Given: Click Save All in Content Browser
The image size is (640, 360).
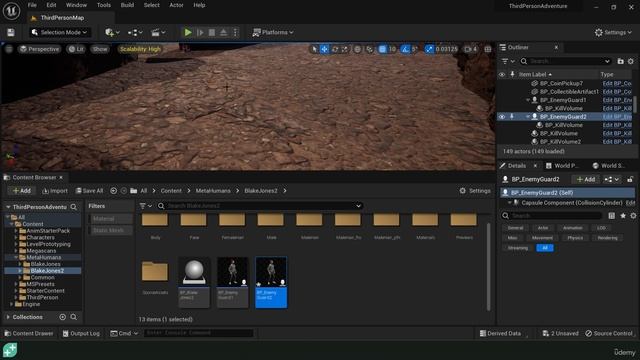Looking at the screenshot, I should coord(89,191).
